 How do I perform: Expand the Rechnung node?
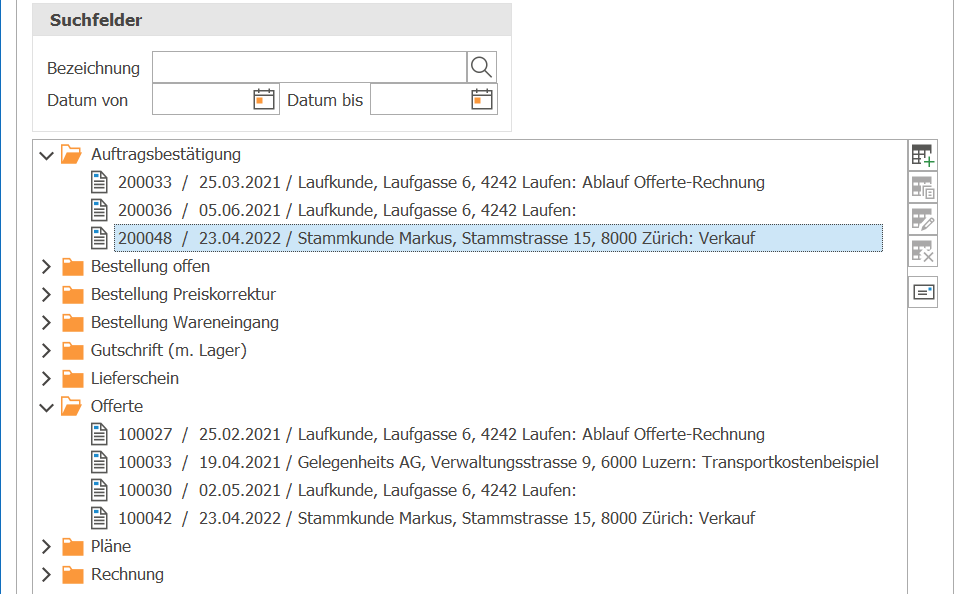pos(46,574)
